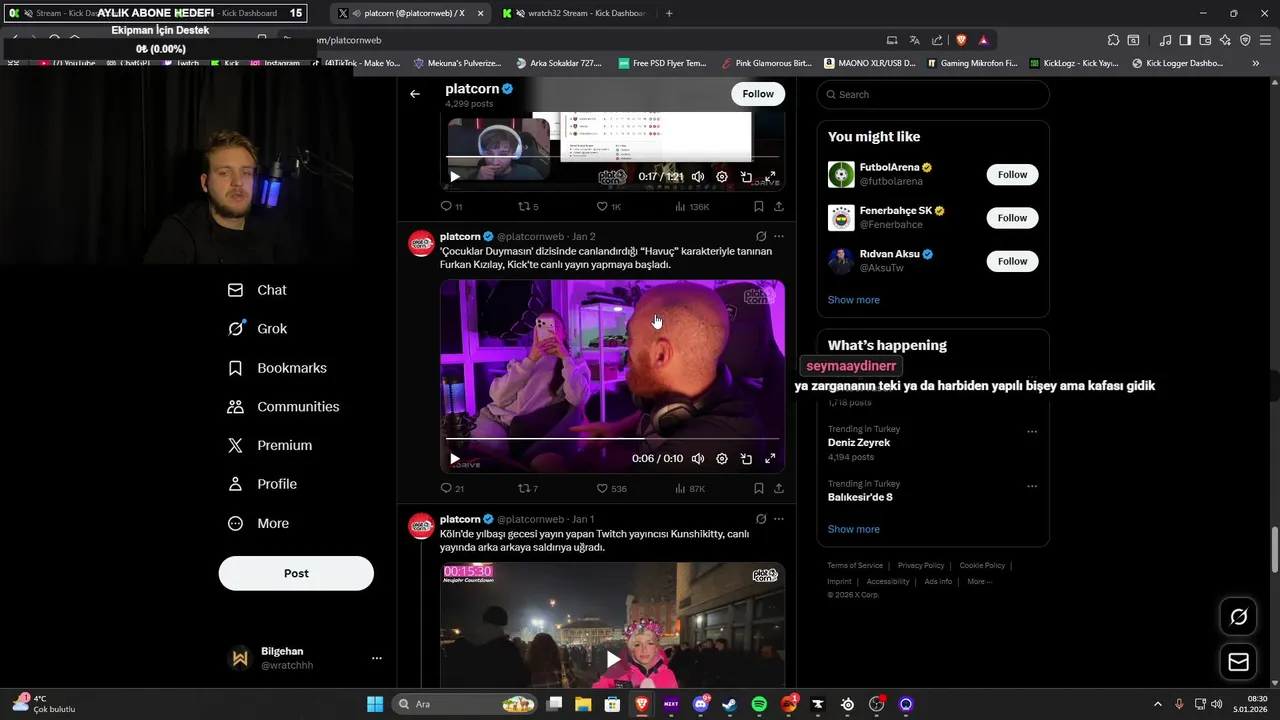Mute the 0:17 video at top
This screenshot has height=720, width=1280.
pos(698,177)
